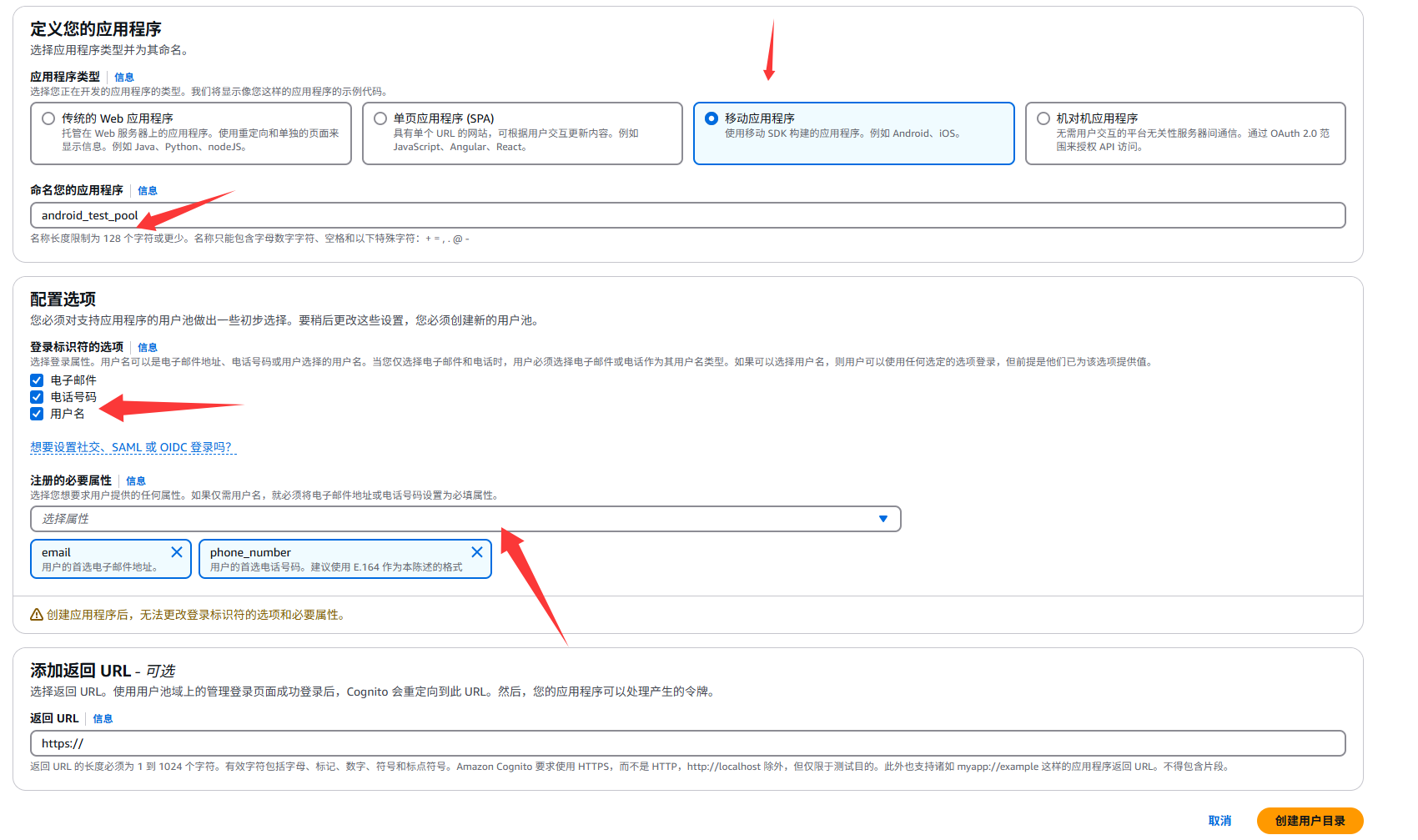Toggle the 电话号码 checkbox
Screen dimensions: 1418x840
click(x=37, y=397)
